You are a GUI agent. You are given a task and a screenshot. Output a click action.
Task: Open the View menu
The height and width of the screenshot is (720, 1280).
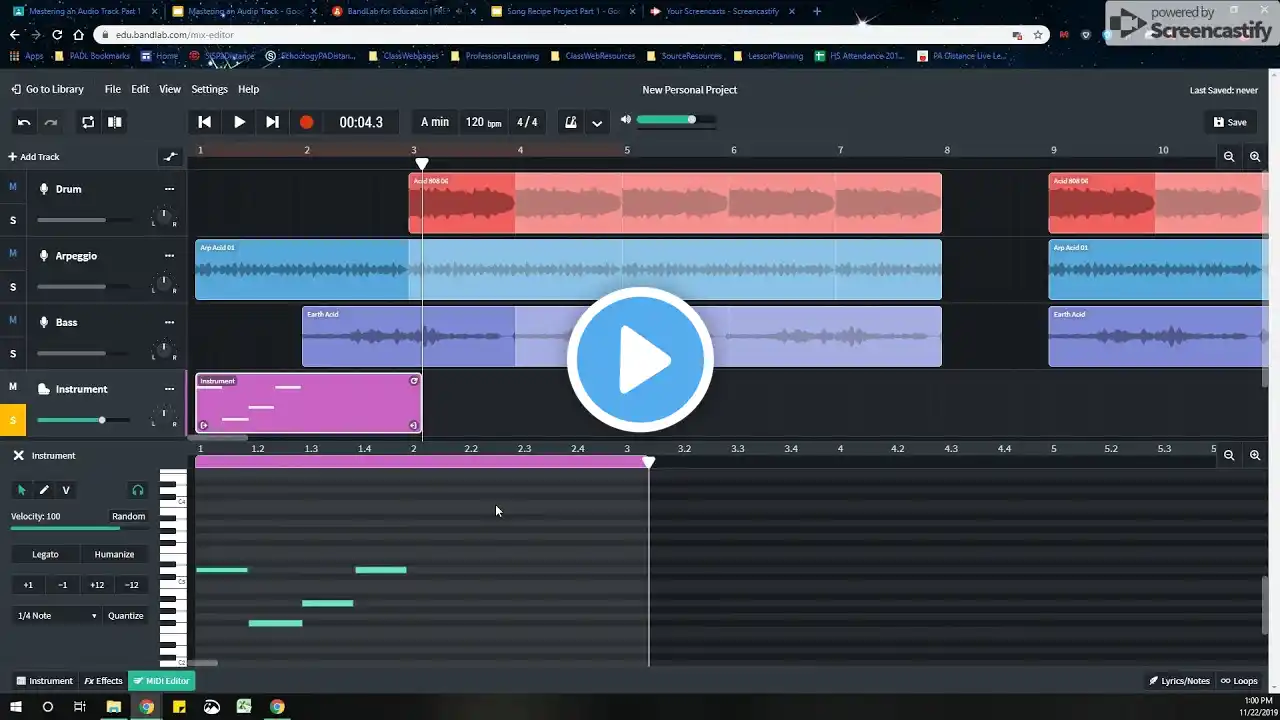[x=170, y=89]
